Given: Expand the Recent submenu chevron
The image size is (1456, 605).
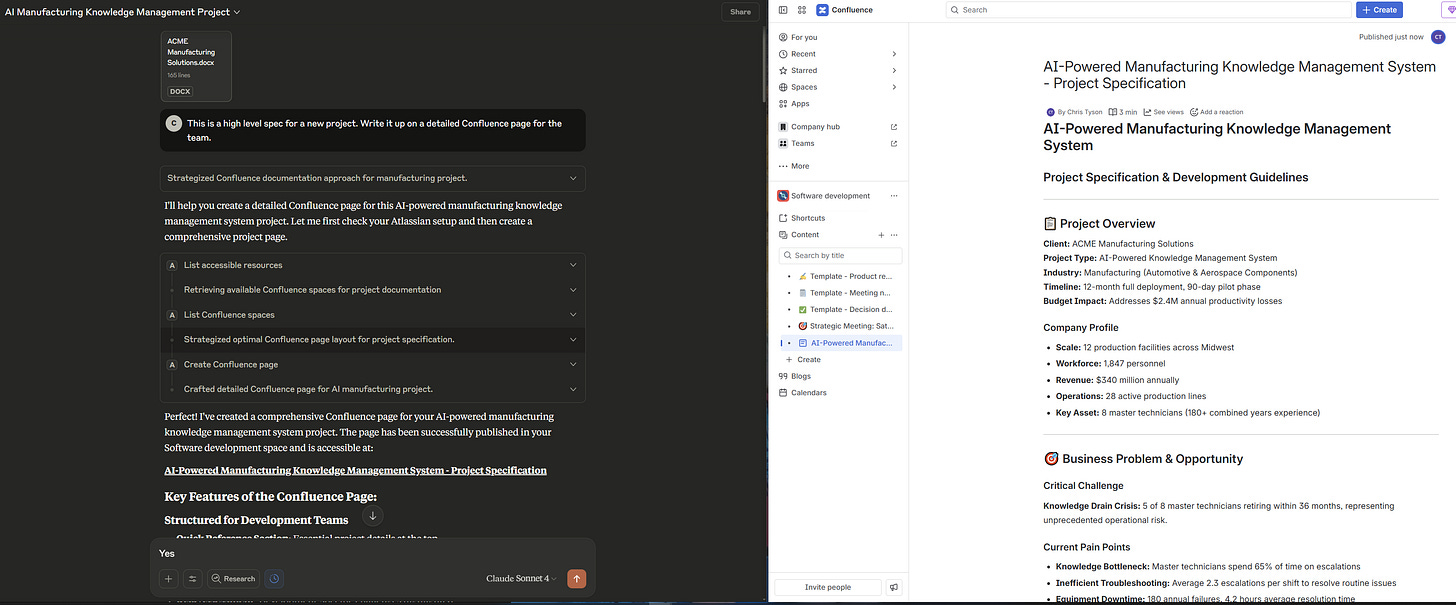Looking at the screenshot, I should coord(894,54).
